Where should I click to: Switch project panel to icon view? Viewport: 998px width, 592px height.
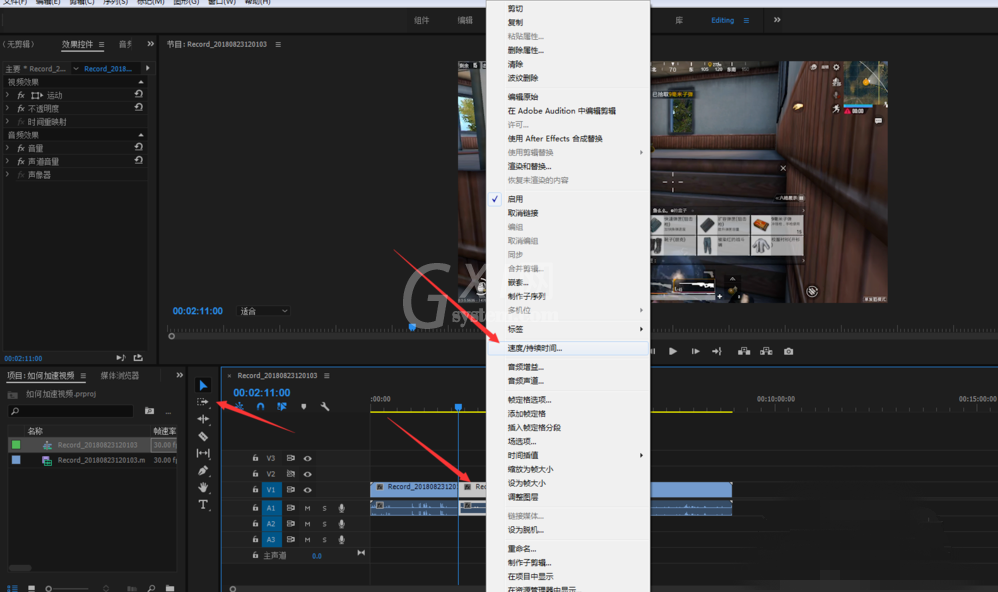click(x=31, y=588)
